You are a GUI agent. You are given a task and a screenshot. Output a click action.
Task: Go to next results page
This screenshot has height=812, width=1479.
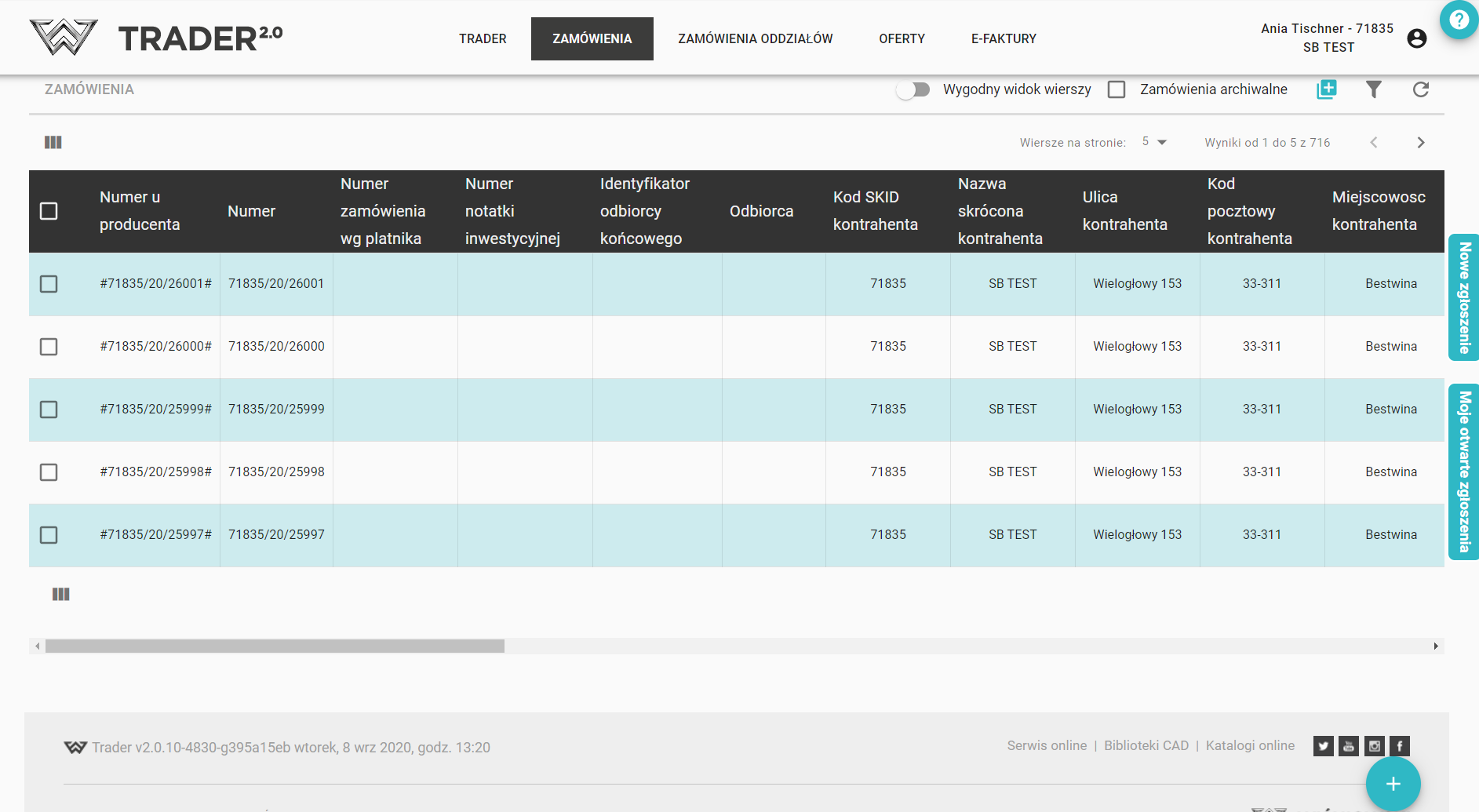tap(1420, 142)
